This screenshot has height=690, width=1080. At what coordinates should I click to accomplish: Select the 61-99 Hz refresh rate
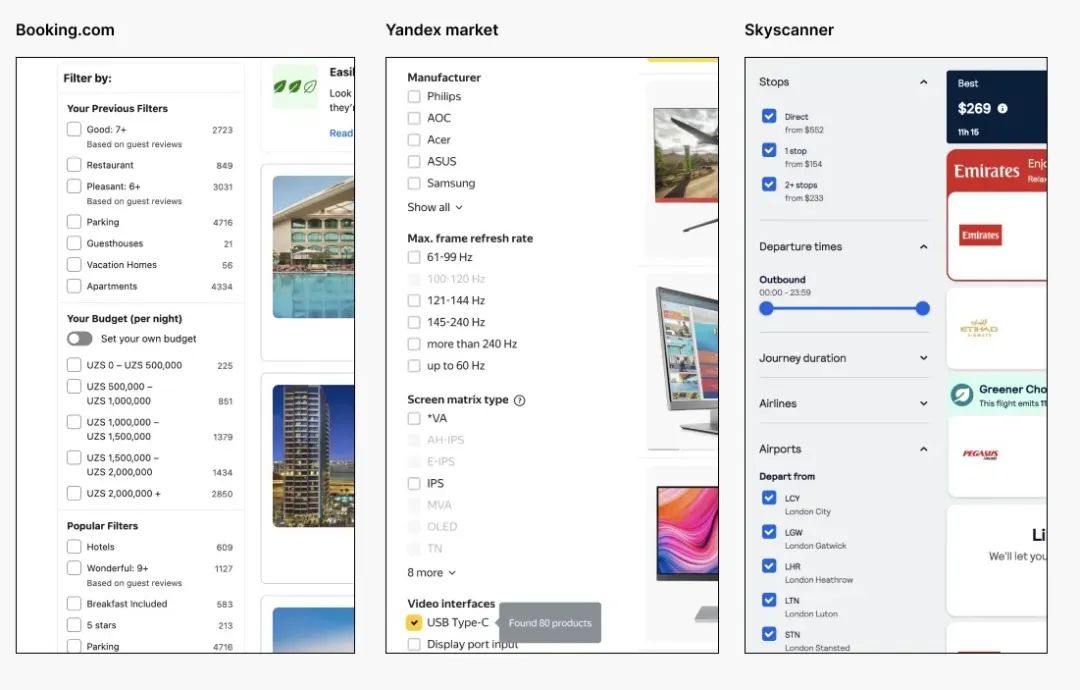(414, 258)
